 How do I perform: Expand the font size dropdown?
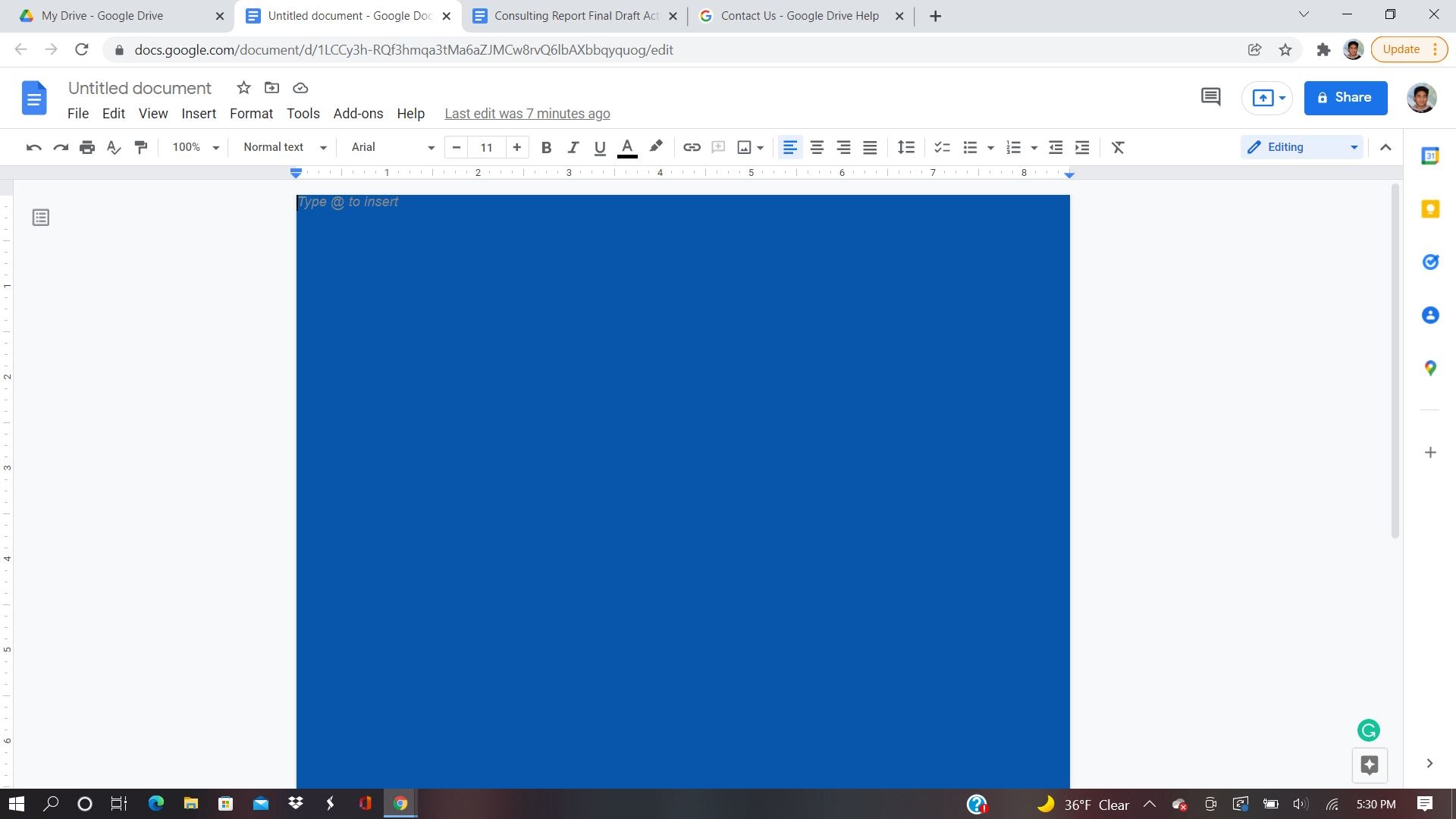click(487, 147)
